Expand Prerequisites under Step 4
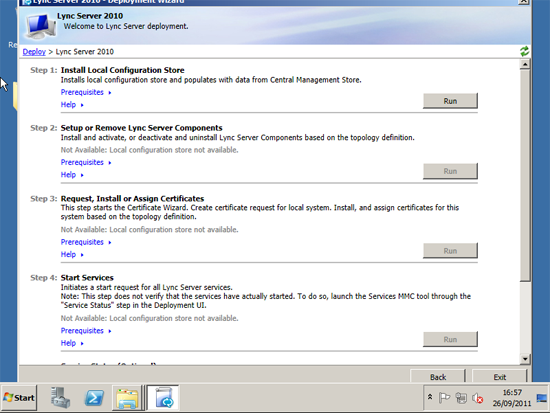This screenshot has height=413, width=550. [86, 331]
